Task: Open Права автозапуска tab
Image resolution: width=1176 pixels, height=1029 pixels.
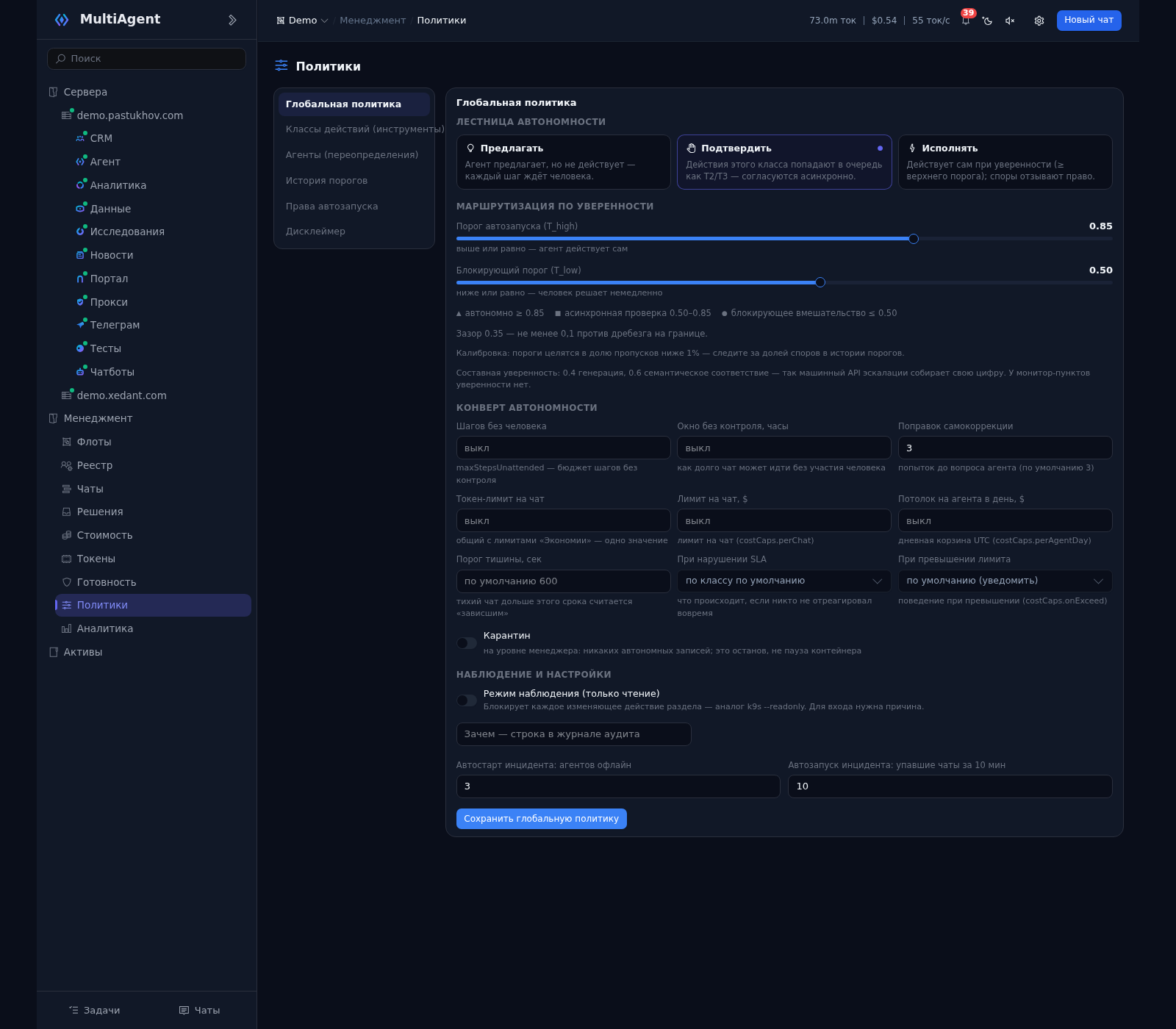Action: click(354, 207)
